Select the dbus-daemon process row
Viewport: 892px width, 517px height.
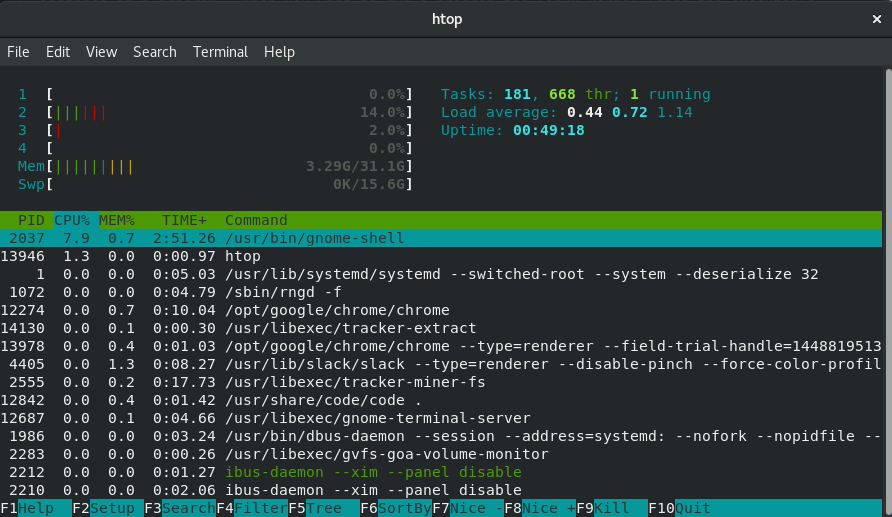coord(441,436)
